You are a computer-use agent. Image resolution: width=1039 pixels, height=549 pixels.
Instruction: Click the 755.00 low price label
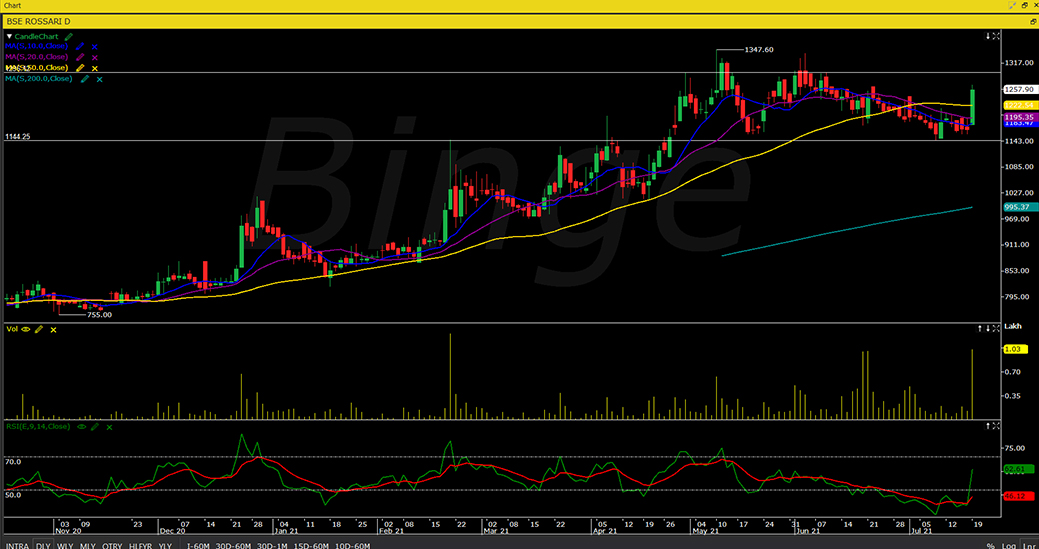click(100, 315)
